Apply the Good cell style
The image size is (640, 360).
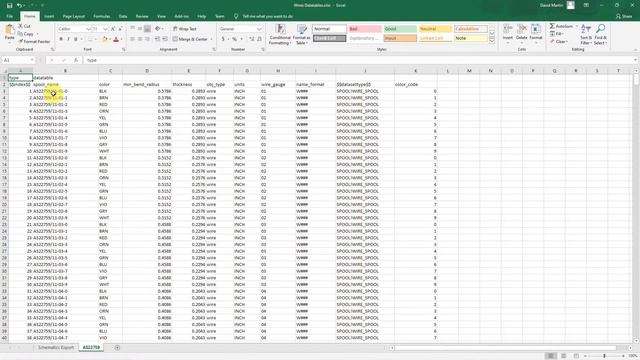400,29
